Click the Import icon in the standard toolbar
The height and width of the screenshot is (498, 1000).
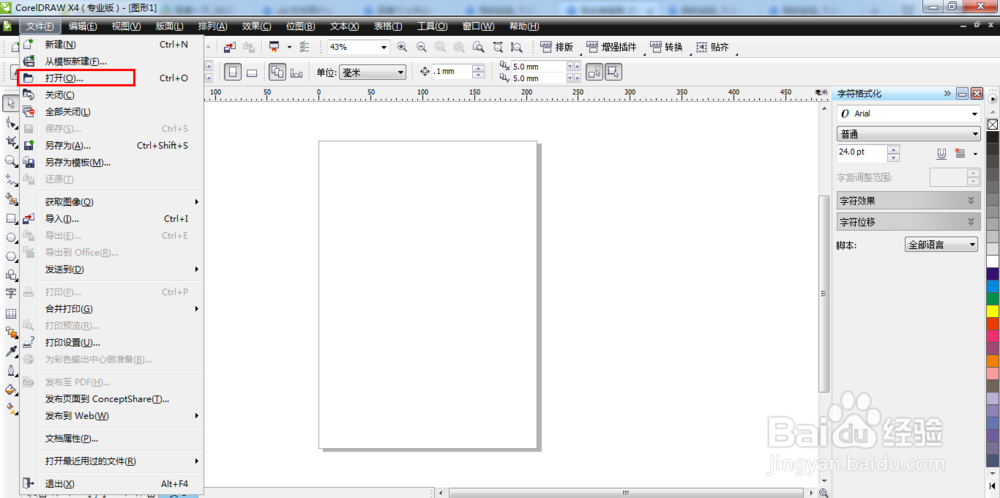click(x=230, y=47)
